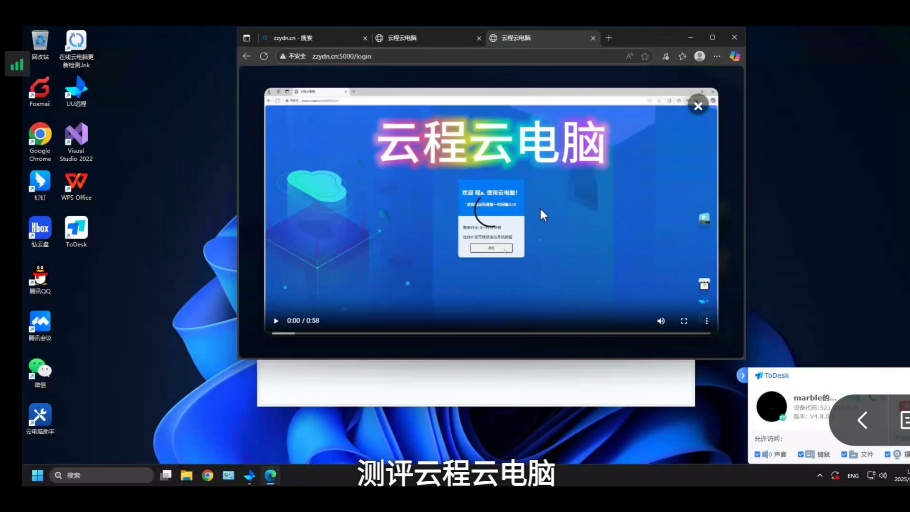Open the 在线云电脑更新检测 shortcut

[76, 49]
